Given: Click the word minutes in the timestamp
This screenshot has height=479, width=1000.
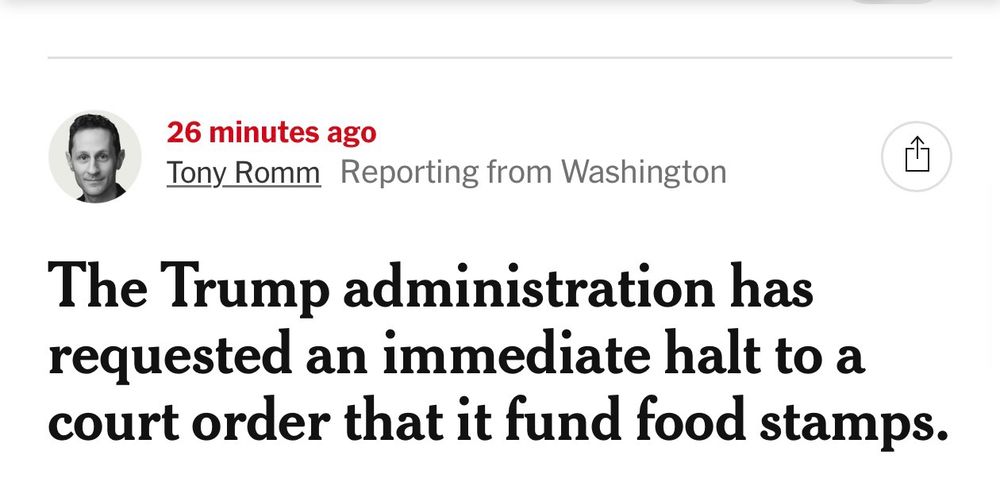Looking at the screenshot, I should [265, 132].
